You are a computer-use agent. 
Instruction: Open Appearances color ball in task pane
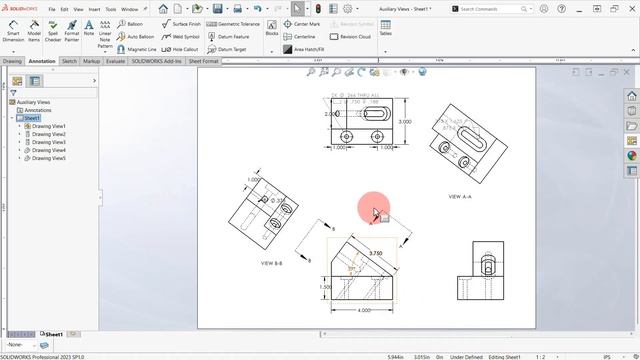pyautogui.click(x=631, y=156)
